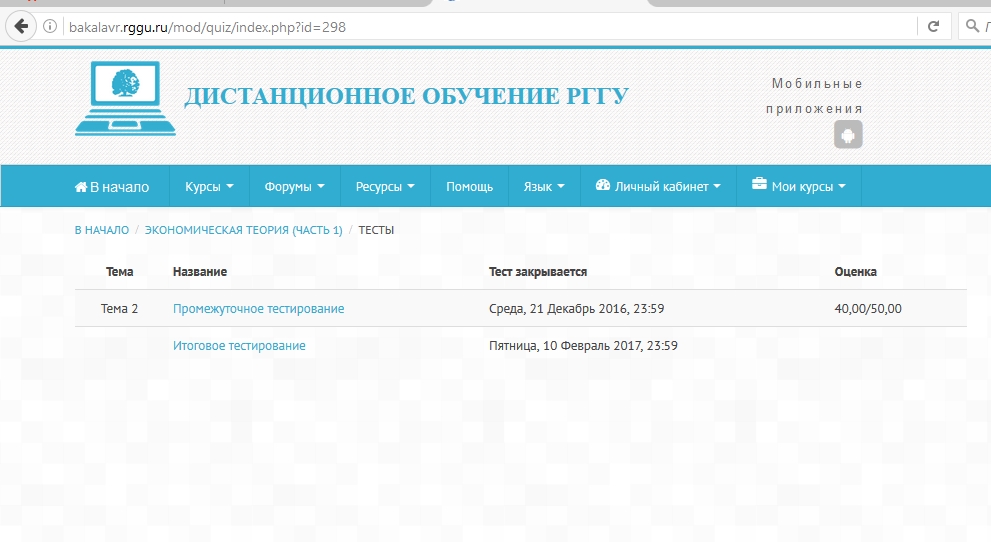This screenshot has width=991, height=542.
Task: Open the 'Язык' language dropdown
Action: point(544,187)
